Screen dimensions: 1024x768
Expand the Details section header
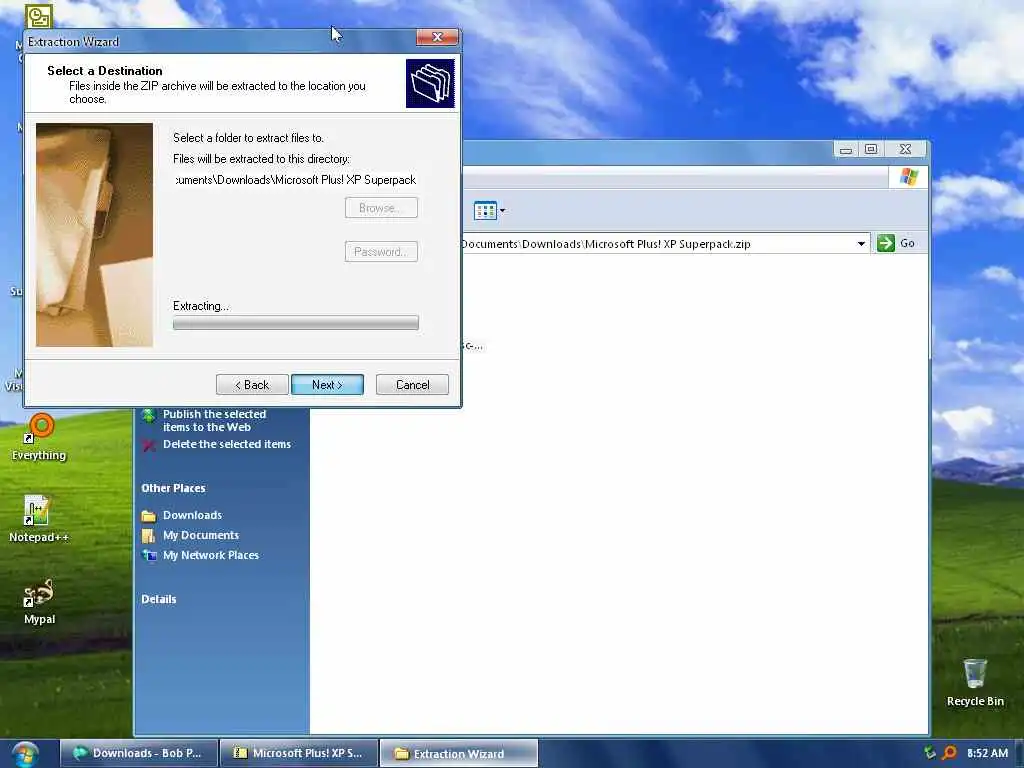coord(159,599)
